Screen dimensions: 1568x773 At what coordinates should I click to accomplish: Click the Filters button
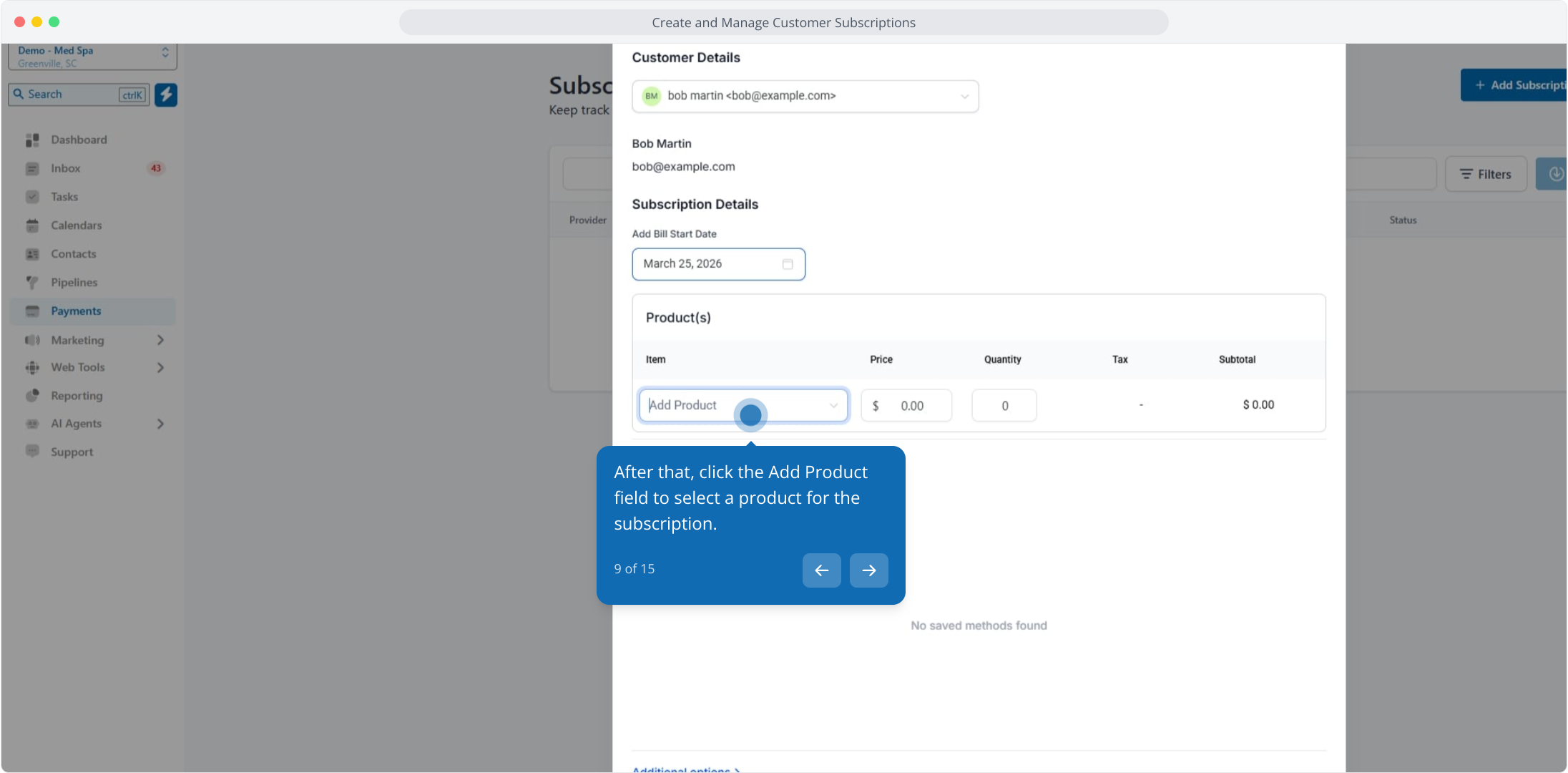1486,174
